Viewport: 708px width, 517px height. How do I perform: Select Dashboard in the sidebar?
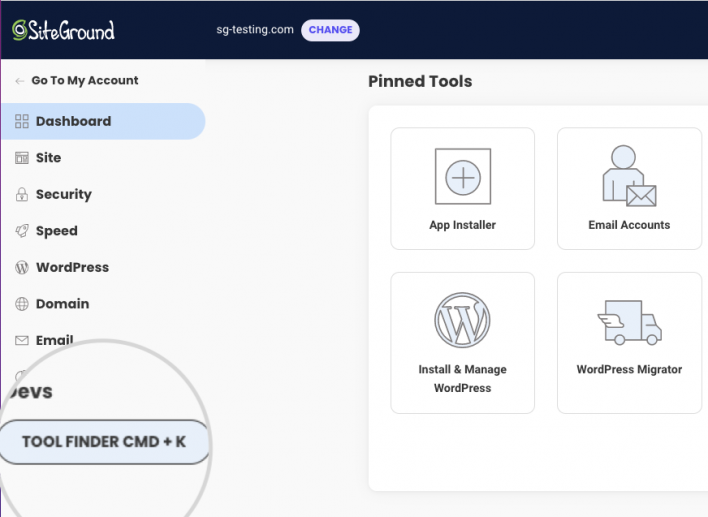(x=103, y=121)
